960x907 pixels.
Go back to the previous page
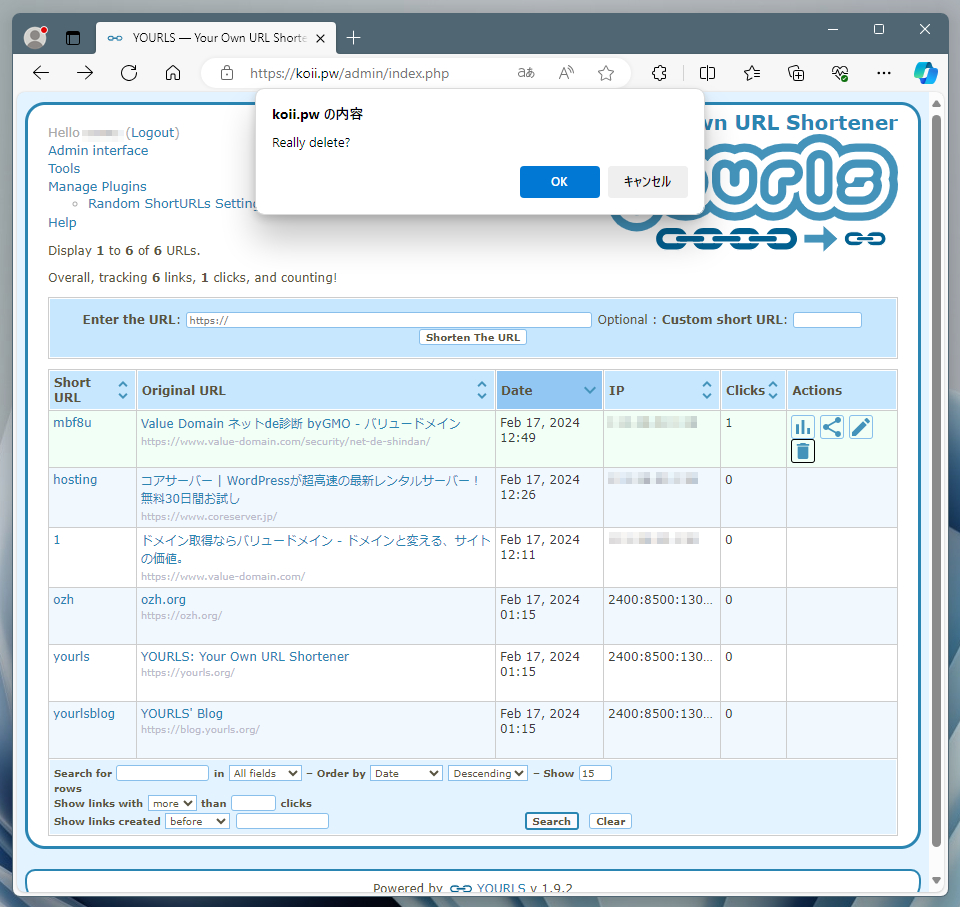pos(41,73)
